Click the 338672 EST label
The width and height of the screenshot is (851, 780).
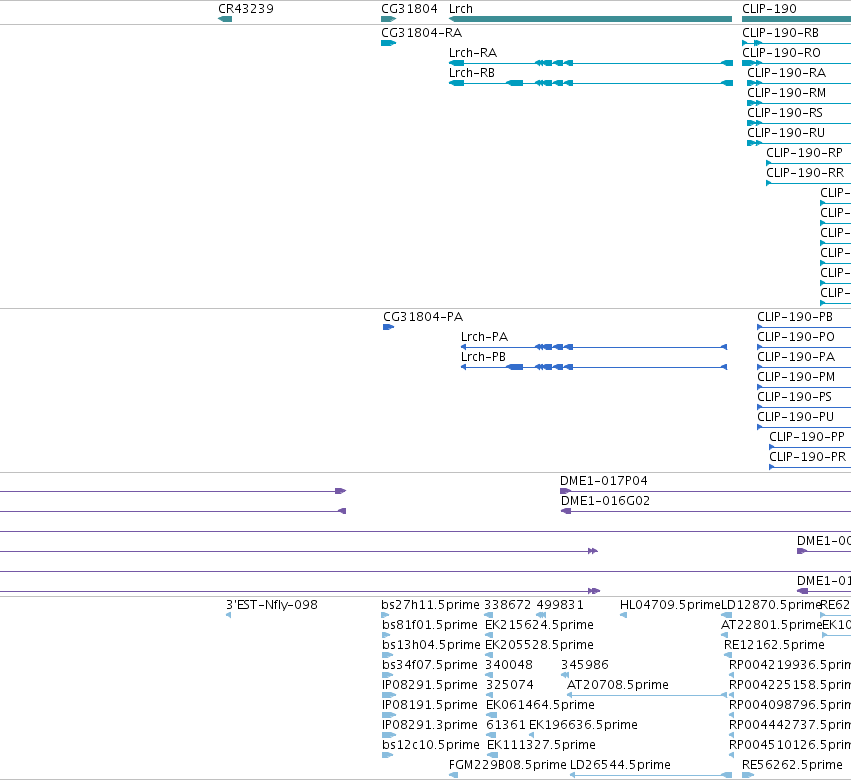(x=507, y=605)
